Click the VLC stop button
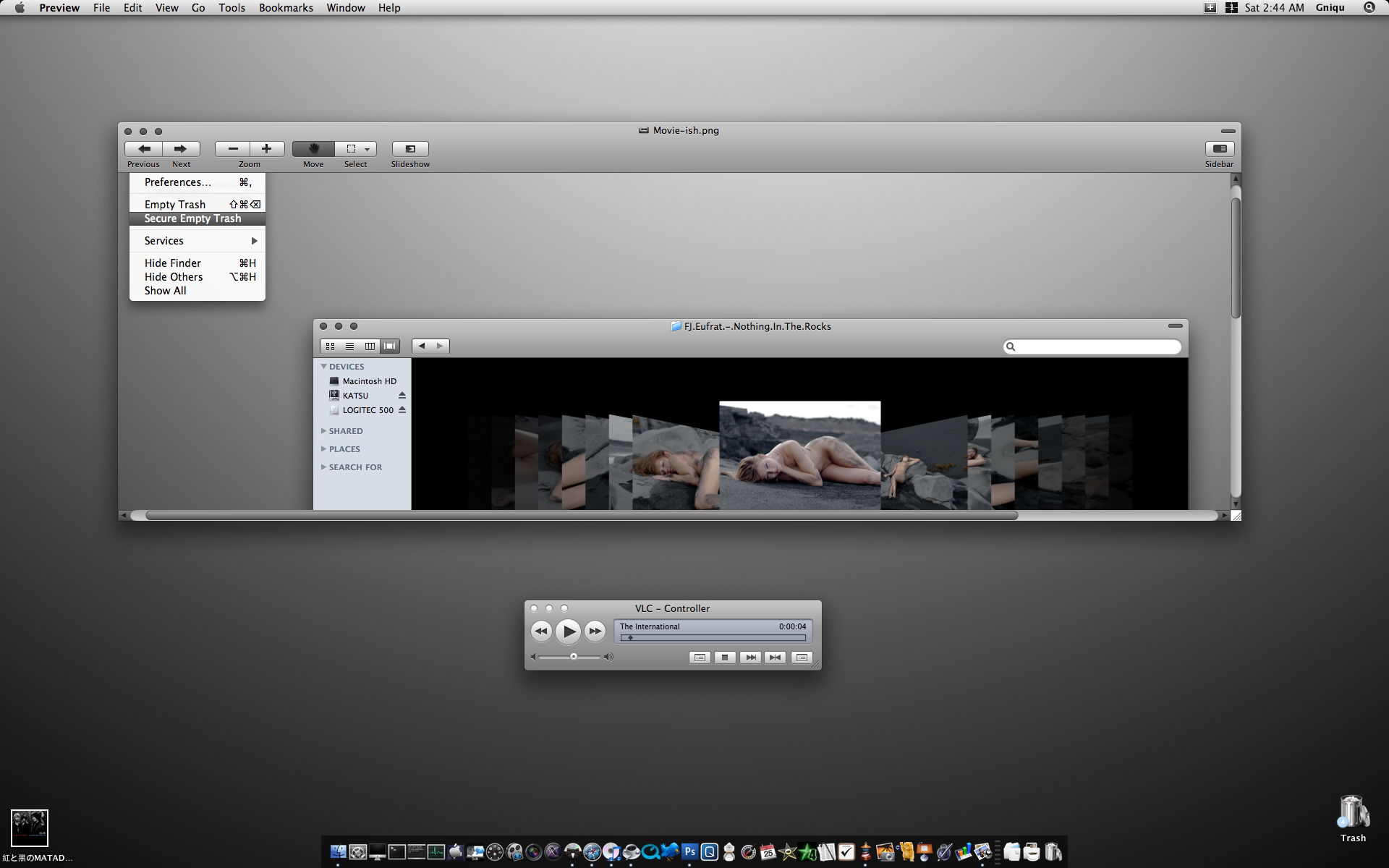Viewport: 1389px width, 868px height. [x=725, y=658]
